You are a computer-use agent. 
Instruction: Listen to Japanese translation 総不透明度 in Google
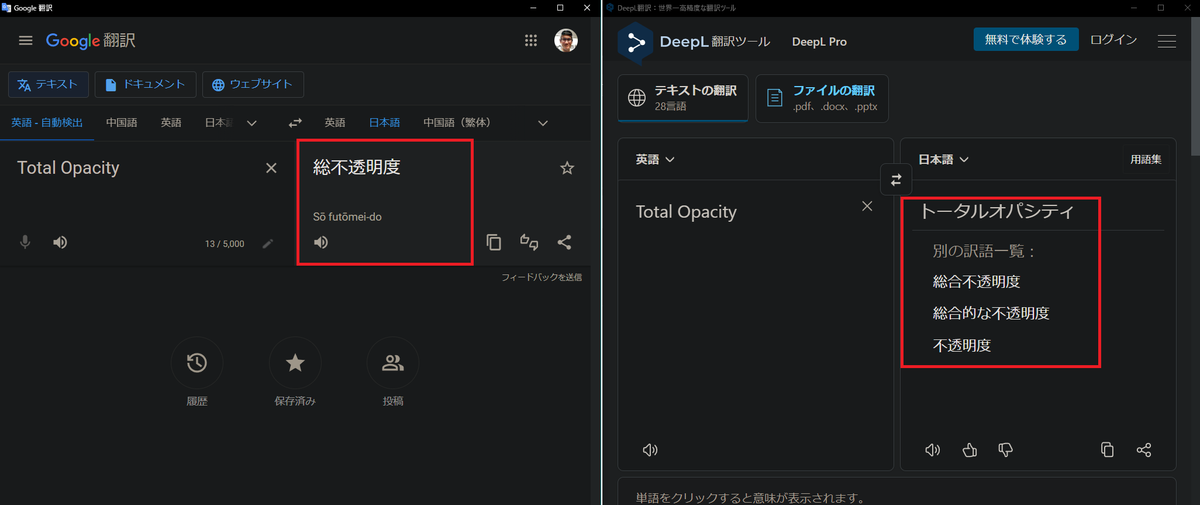point(321,242)
